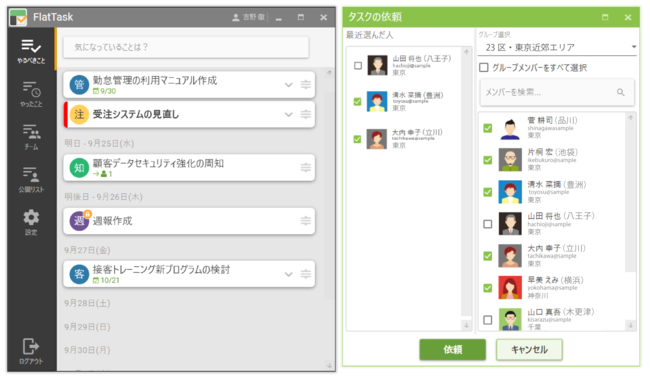Uncheck 大内 幸子 in recently selected list

click(x=357, y=139)
